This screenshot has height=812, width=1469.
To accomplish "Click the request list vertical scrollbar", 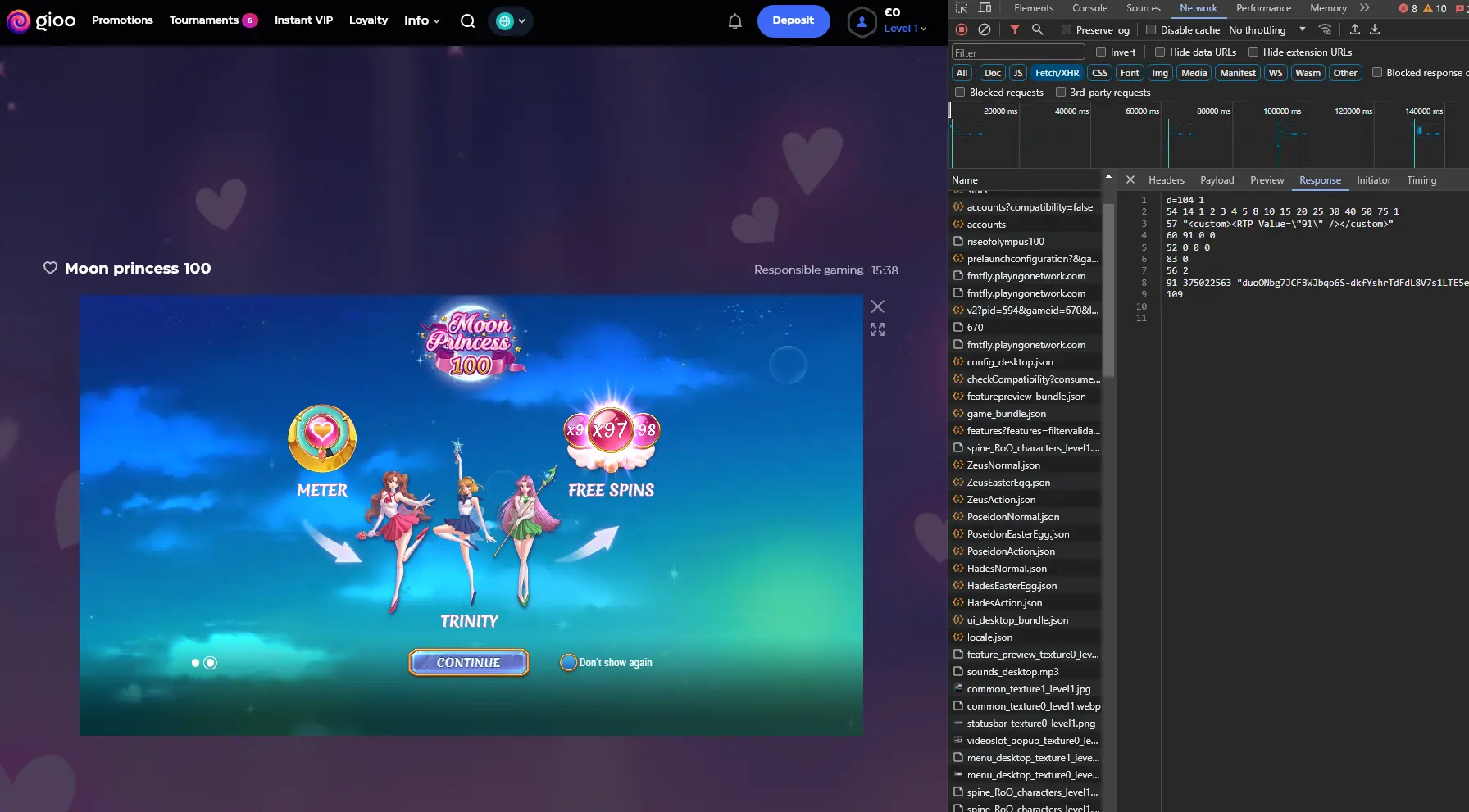I will (1108, 290).
